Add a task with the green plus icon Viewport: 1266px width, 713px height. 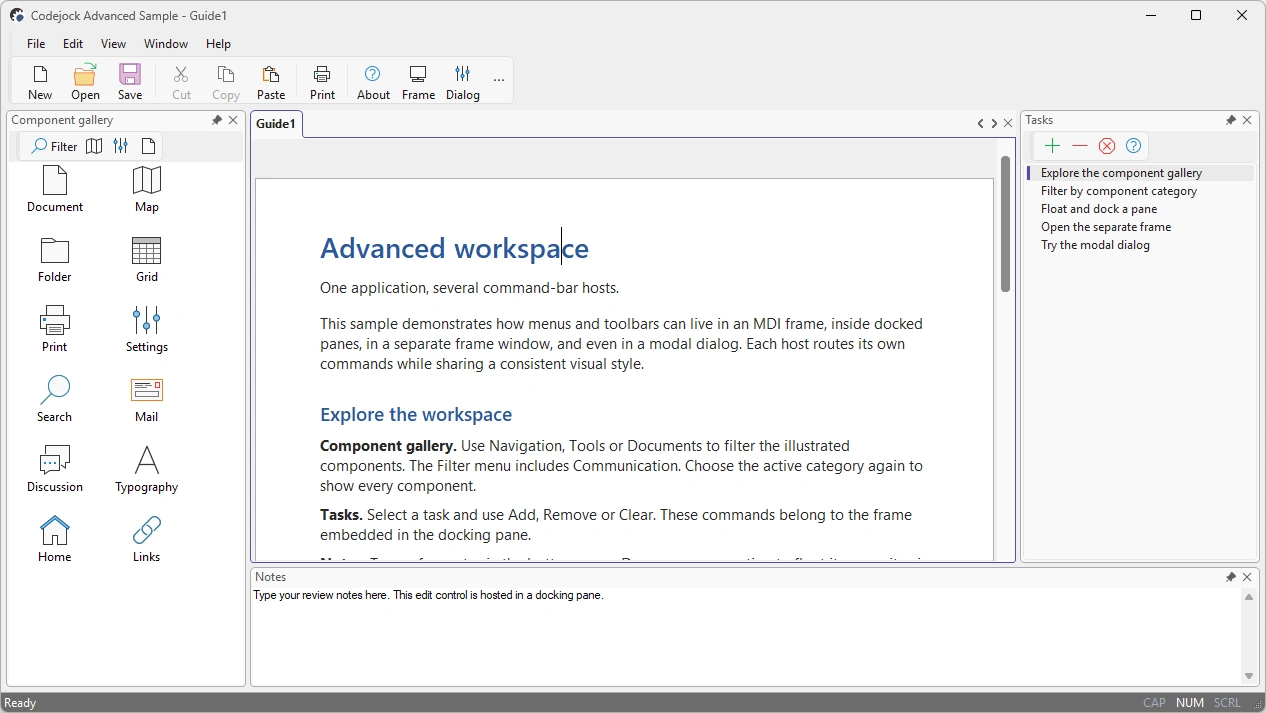coord(1052,146)
